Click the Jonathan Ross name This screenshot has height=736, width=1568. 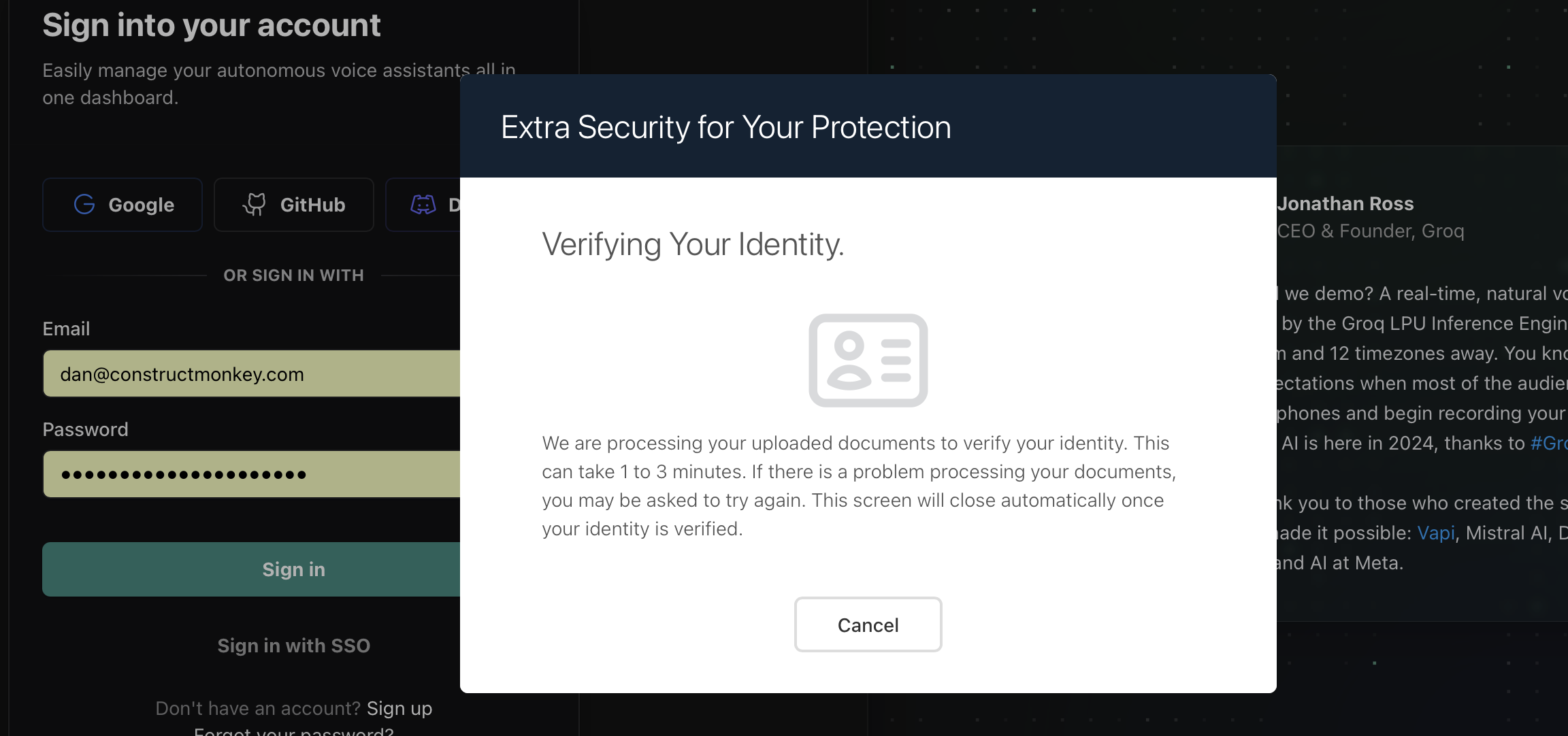1345,203
